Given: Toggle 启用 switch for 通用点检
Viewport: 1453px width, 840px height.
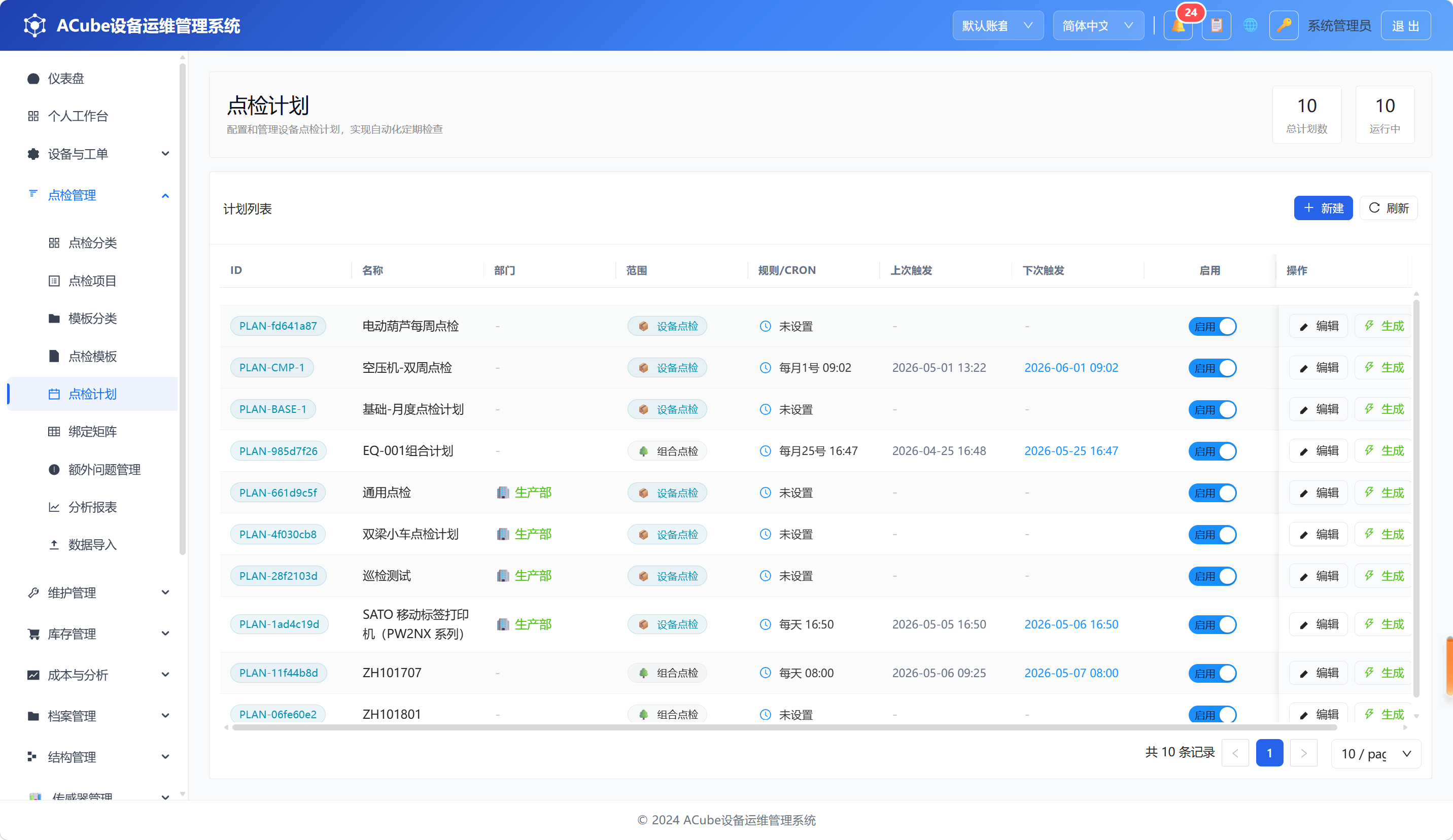Looking at the screenshot, I should [x=1212, y=493].
